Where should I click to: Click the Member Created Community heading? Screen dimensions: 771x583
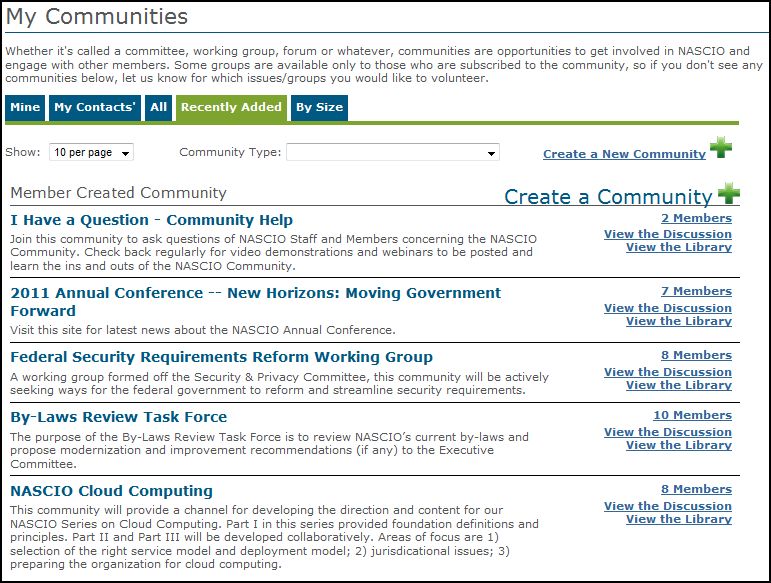pos(119,193)
